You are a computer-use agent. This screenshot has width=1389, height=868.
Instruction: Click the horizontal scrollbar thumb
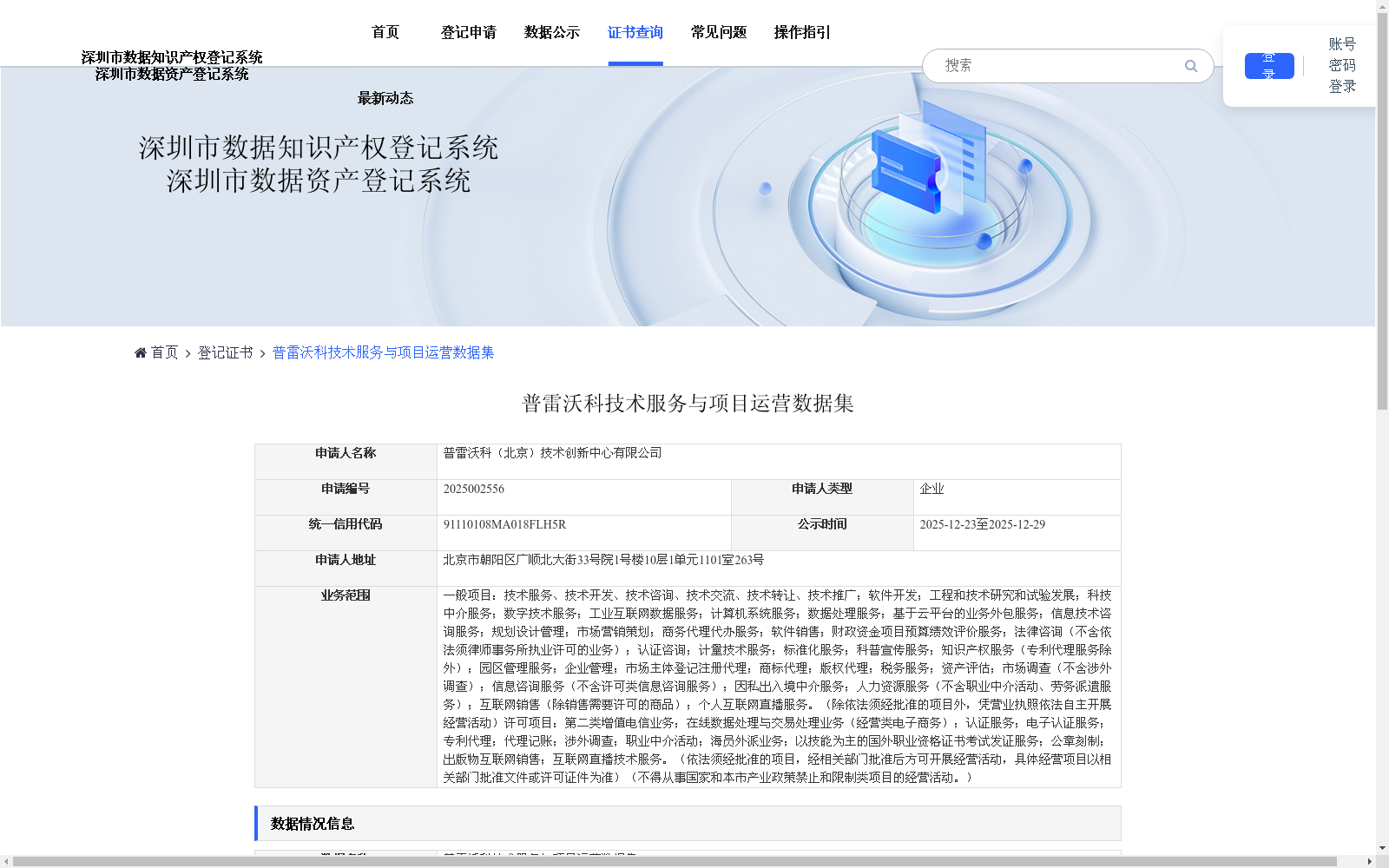[x=675, y=861]
